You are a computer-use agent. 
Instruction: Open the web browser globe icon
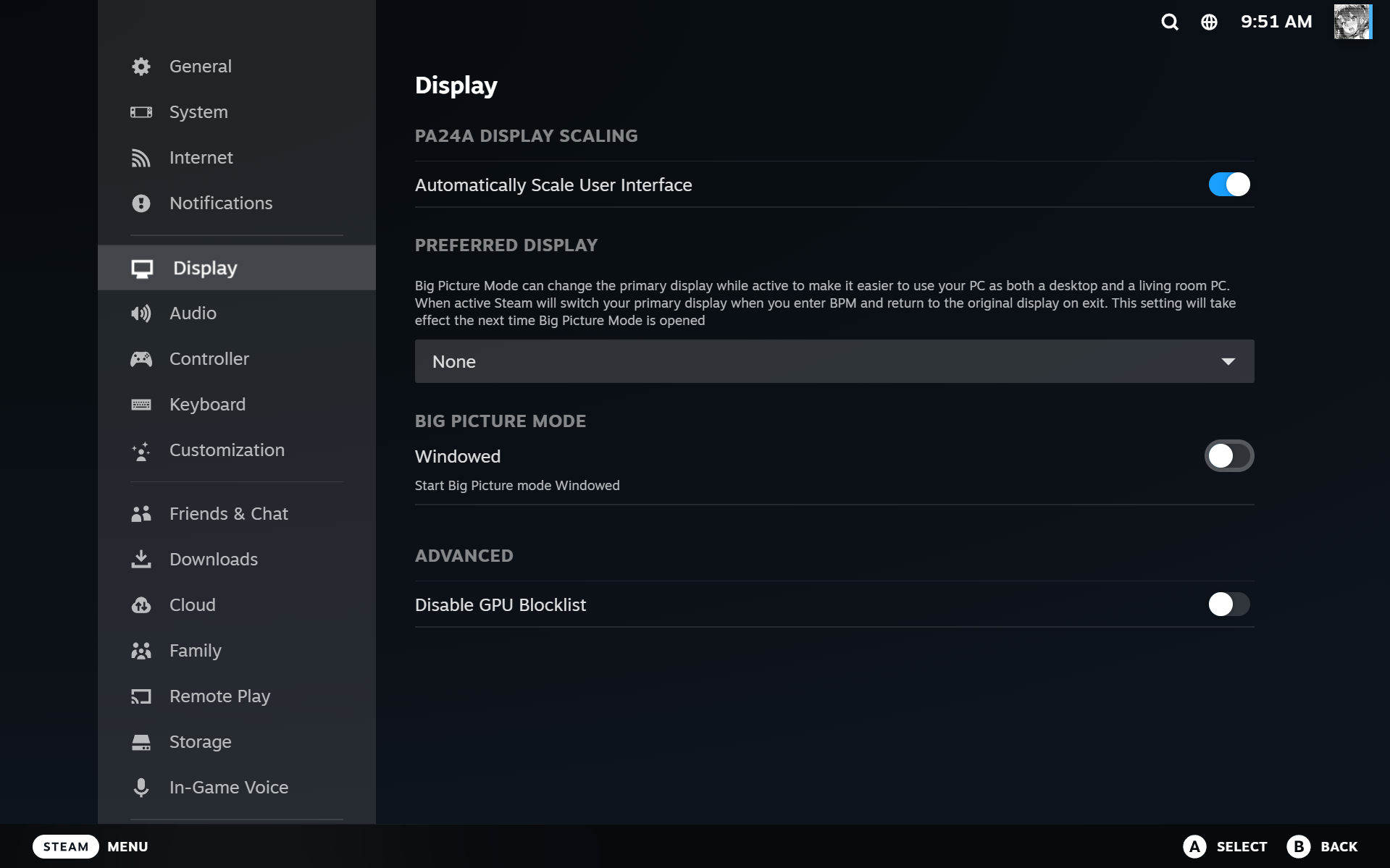coord(1209,22)
